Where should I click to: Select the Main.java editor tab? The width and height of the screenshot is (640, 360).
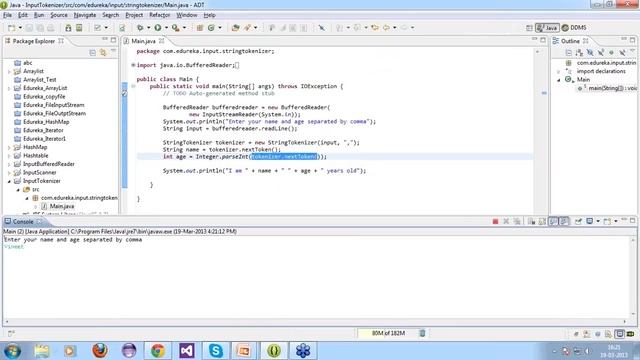(143, 41)
